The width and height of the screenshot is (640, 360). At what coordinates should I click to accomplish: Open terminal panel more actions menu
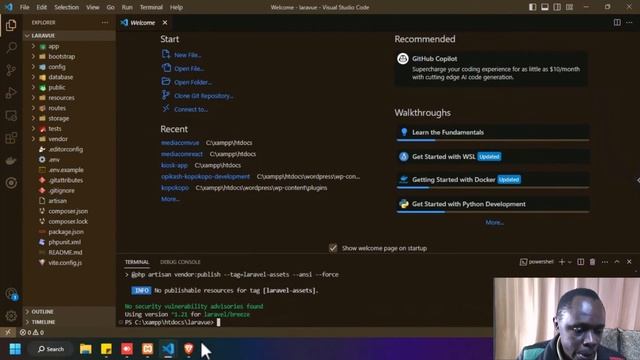604,262
